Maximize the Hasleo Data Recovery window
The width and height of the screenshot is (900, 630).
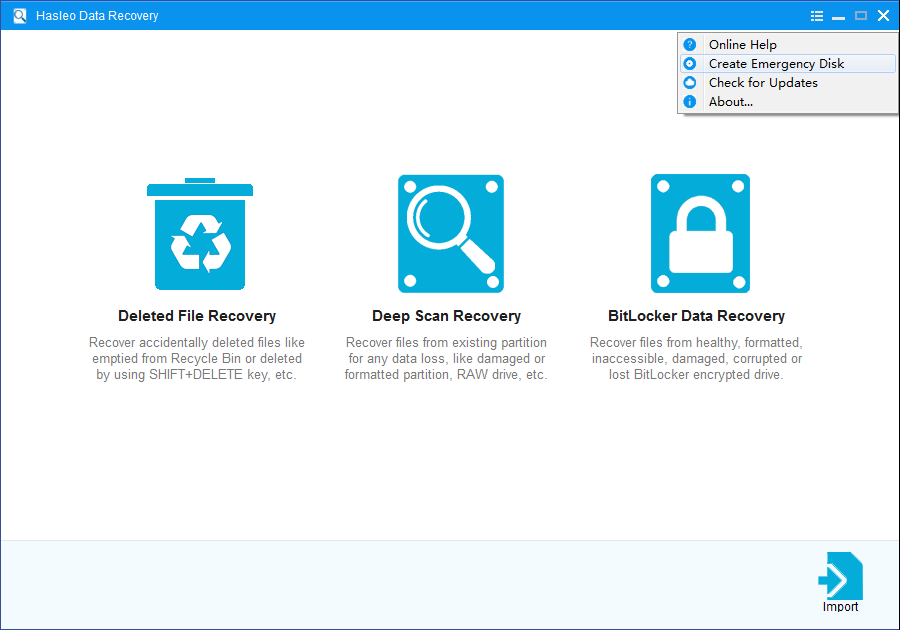pos(861,16)
